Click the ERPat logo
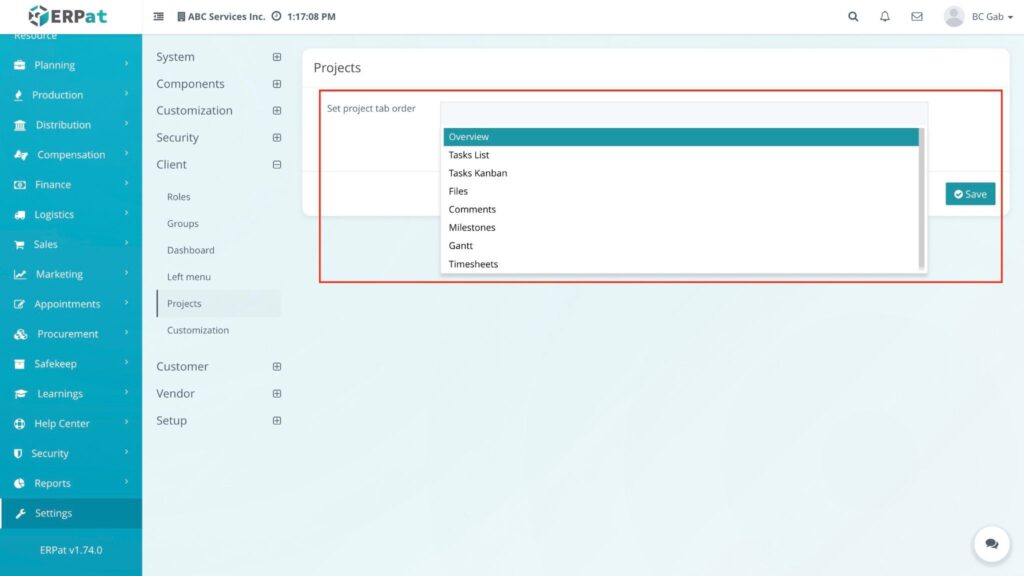The height and width of the screenshot is (576, 1024). click(67, 16)
